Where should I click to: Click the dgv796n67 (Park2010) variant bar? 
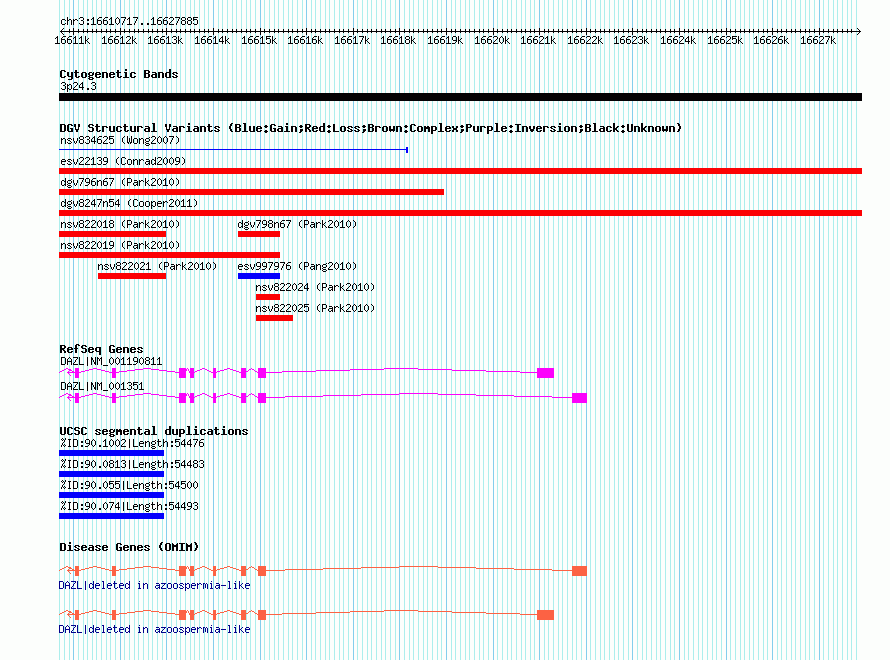(x=251, y=192)
